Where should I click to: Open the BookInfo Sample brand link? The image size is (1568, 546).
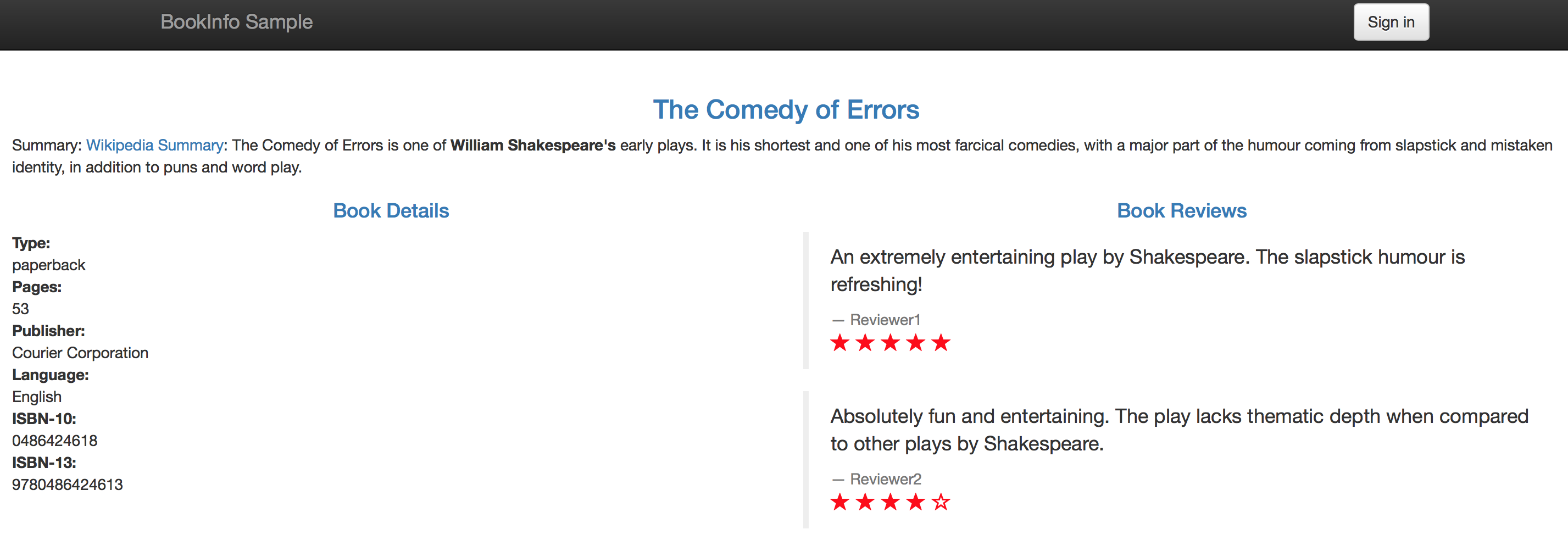point(236,22)
